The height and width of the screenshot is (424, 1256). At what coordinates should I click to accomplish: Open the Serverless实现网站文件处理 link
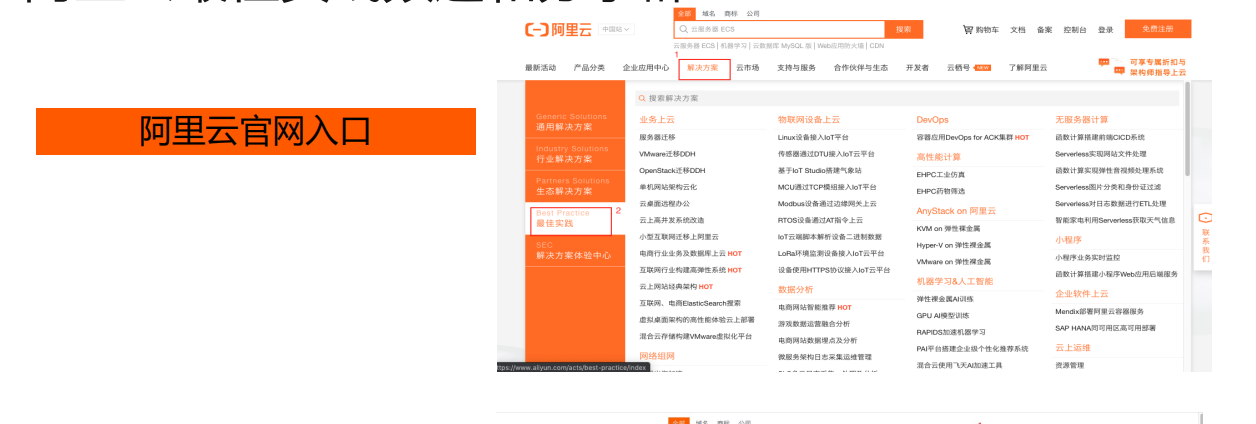click(x=1103, y=153)
